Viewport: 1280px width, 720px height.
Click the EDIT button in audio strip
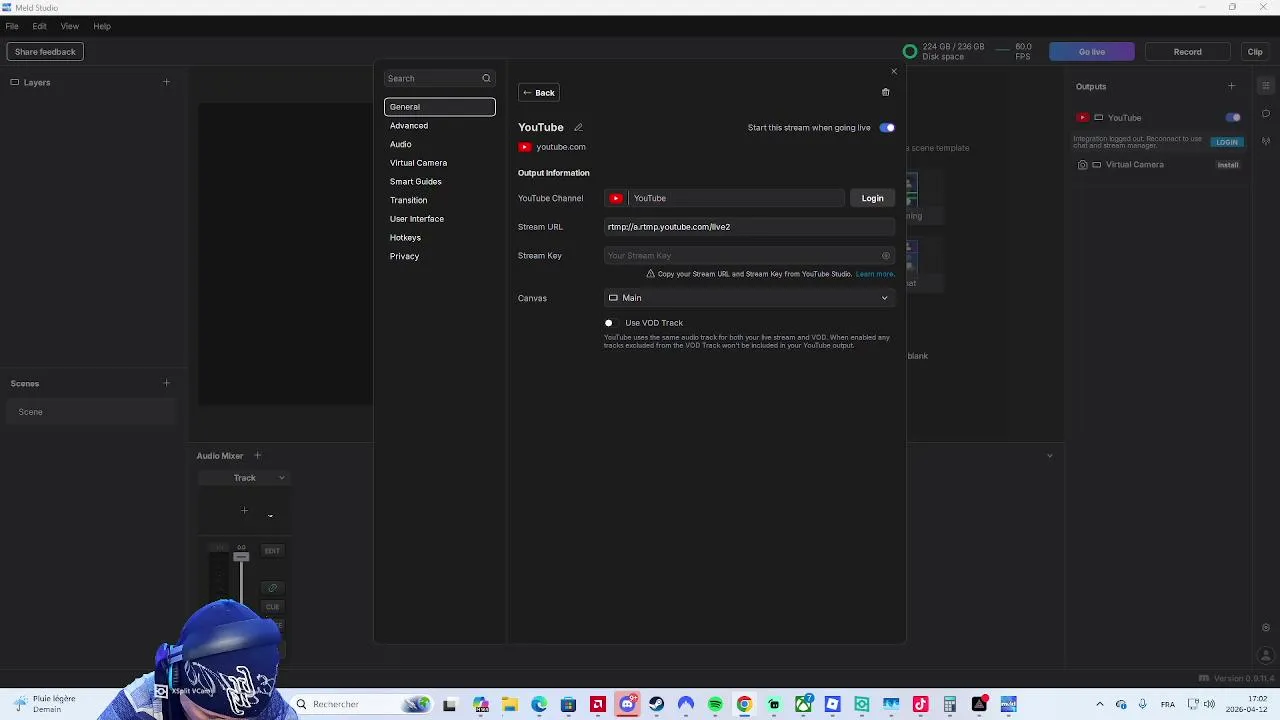click(272, 551)
